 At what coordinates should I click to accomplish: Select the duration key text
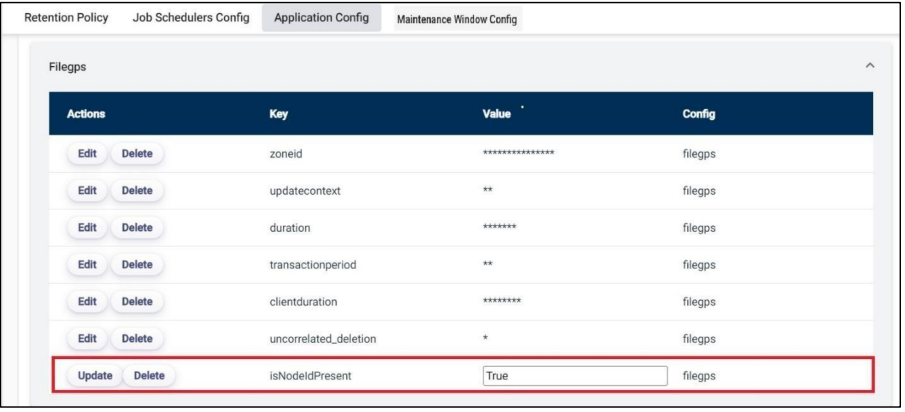pyautogui.click(x=290, y=228)
